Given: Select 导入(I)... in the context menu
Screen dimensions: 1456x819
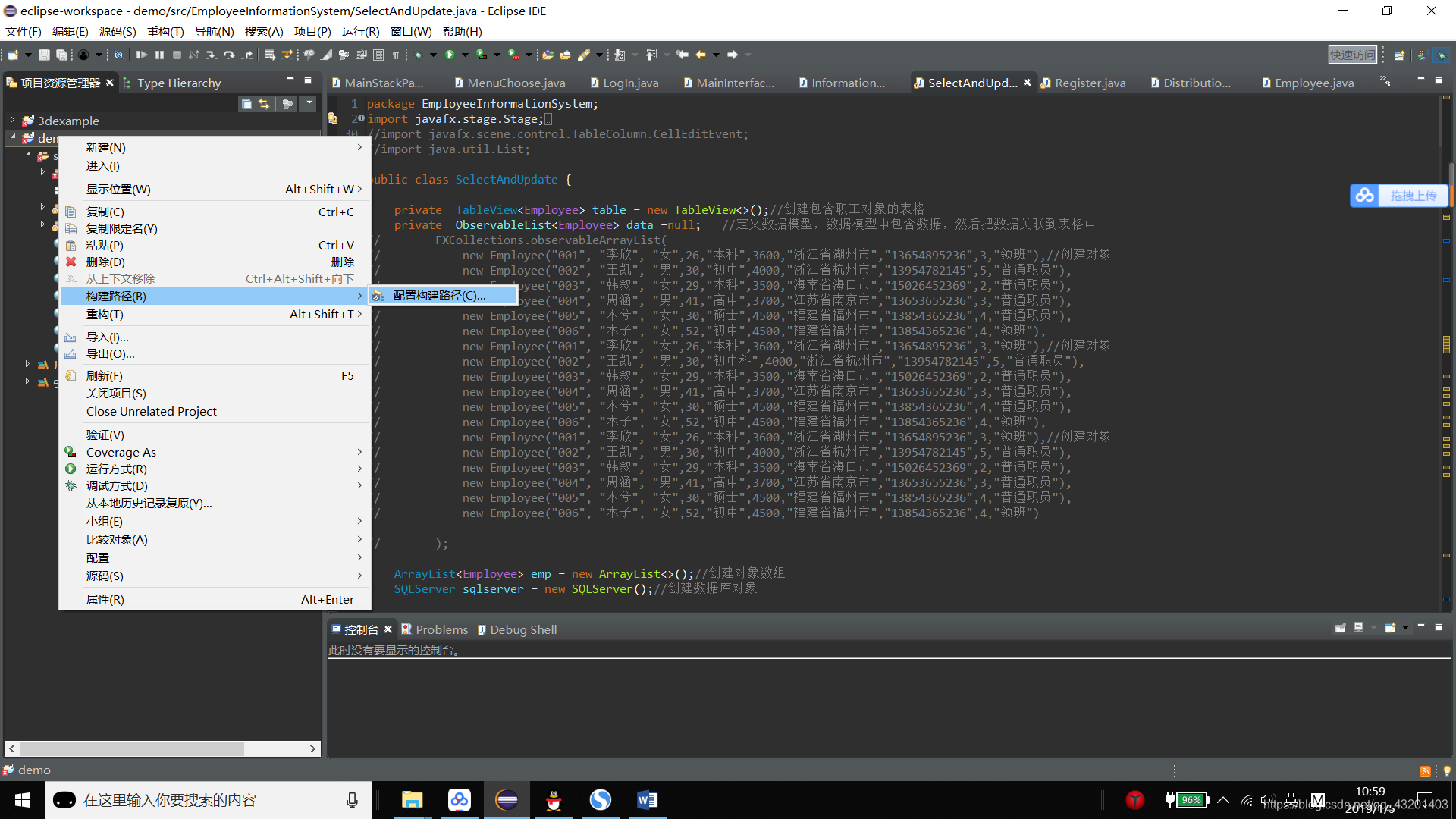Looking at the screenshot, I should 215,337.
